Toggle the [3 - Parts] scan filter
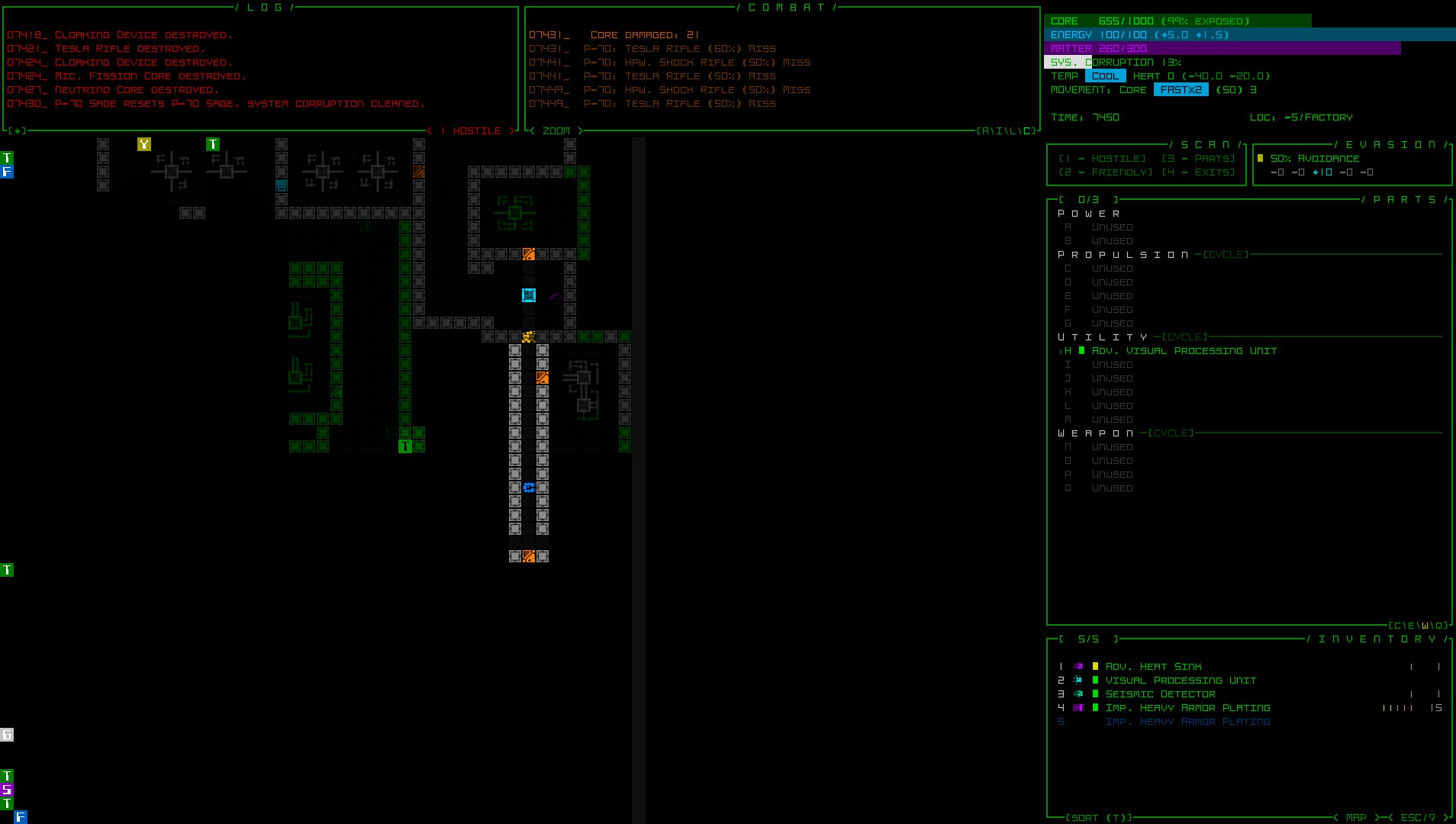1456x824 pixels. coord(1198,159)
